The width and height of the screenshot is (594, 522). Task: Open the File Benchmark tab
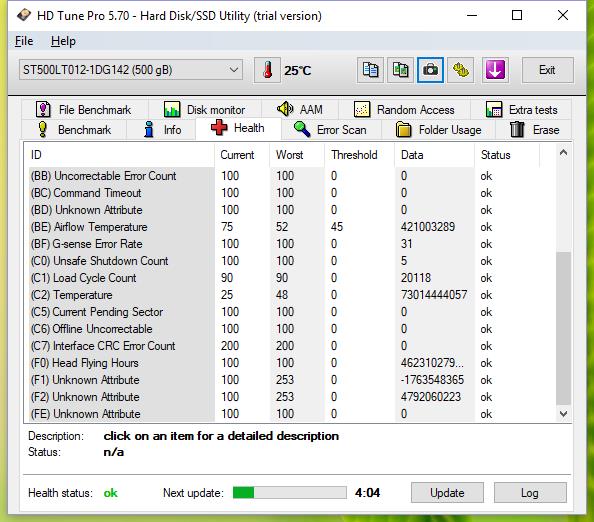pos(84,109)
